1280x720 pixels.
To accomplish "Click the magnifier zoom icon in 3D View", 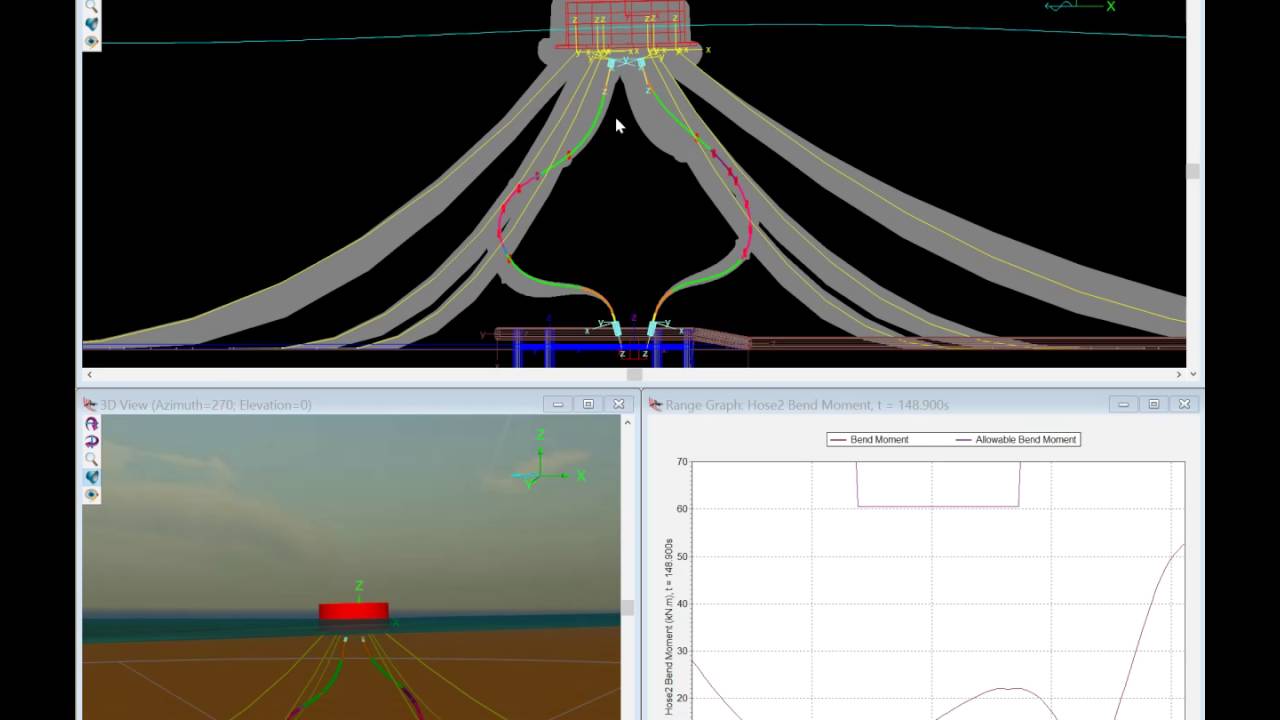I will (92, 459).
